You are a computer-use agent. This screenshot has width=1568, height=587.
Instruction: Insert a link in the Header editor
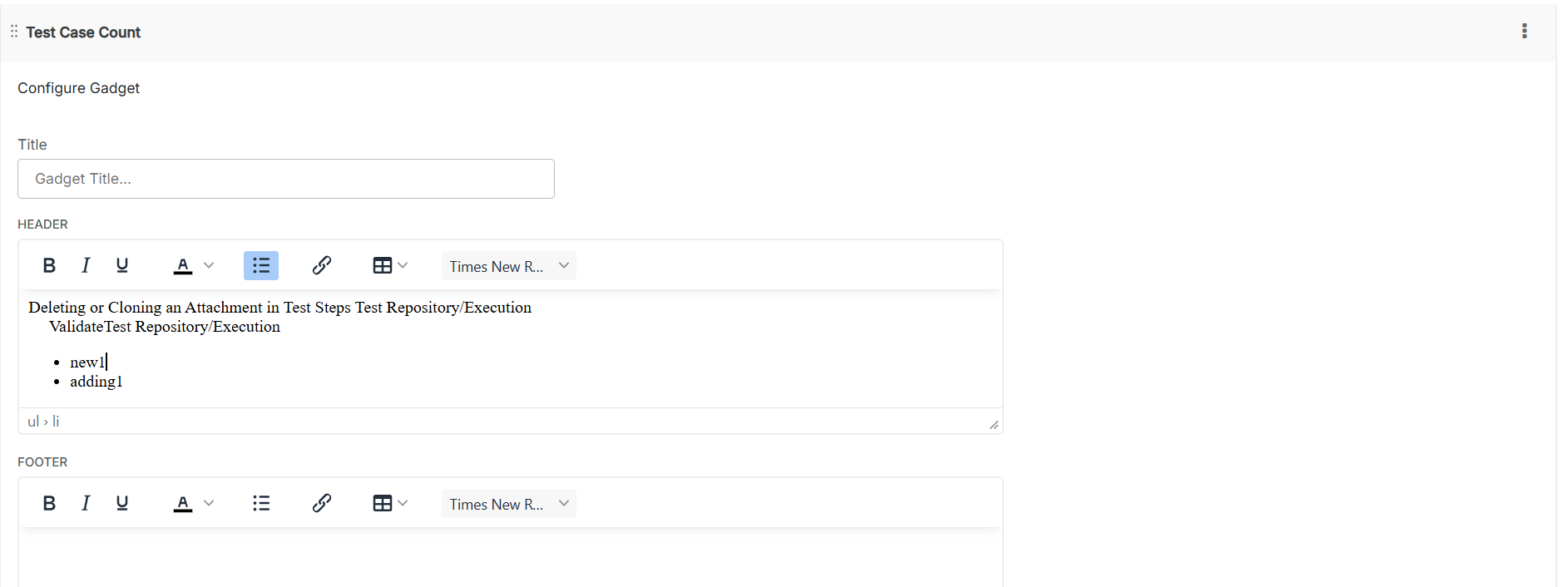pyautogui.click(x=322, y=265)
